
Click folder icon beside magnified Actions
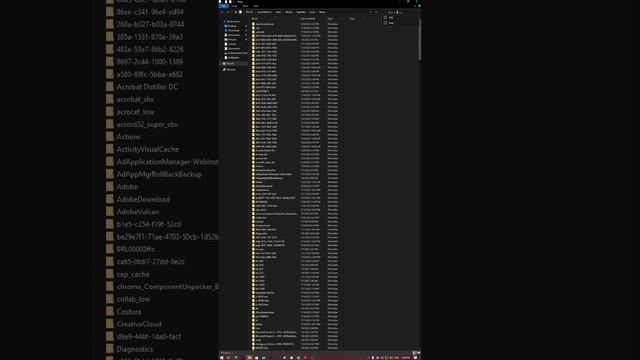[110, 137]
